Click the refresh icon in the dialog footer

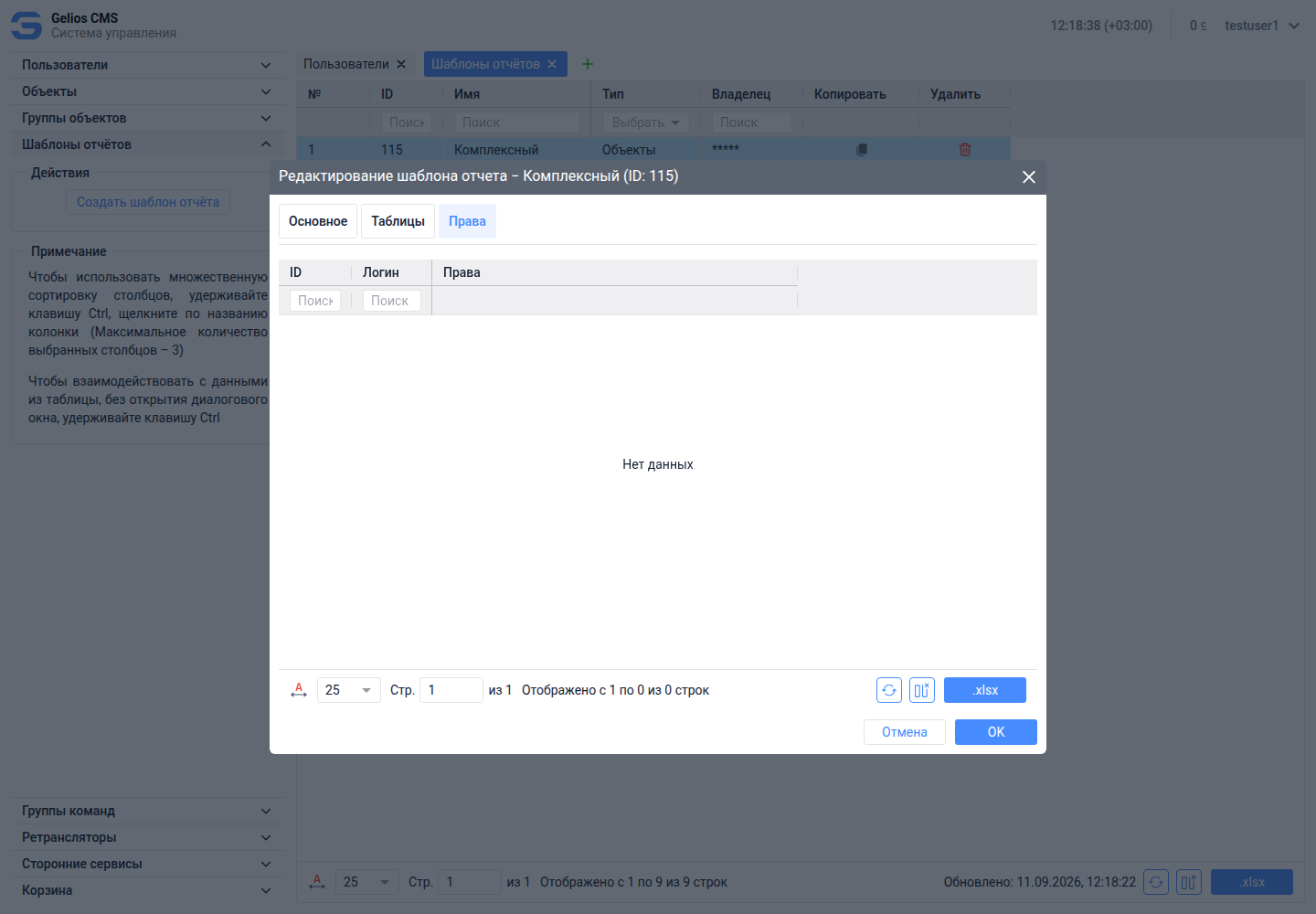889,690
